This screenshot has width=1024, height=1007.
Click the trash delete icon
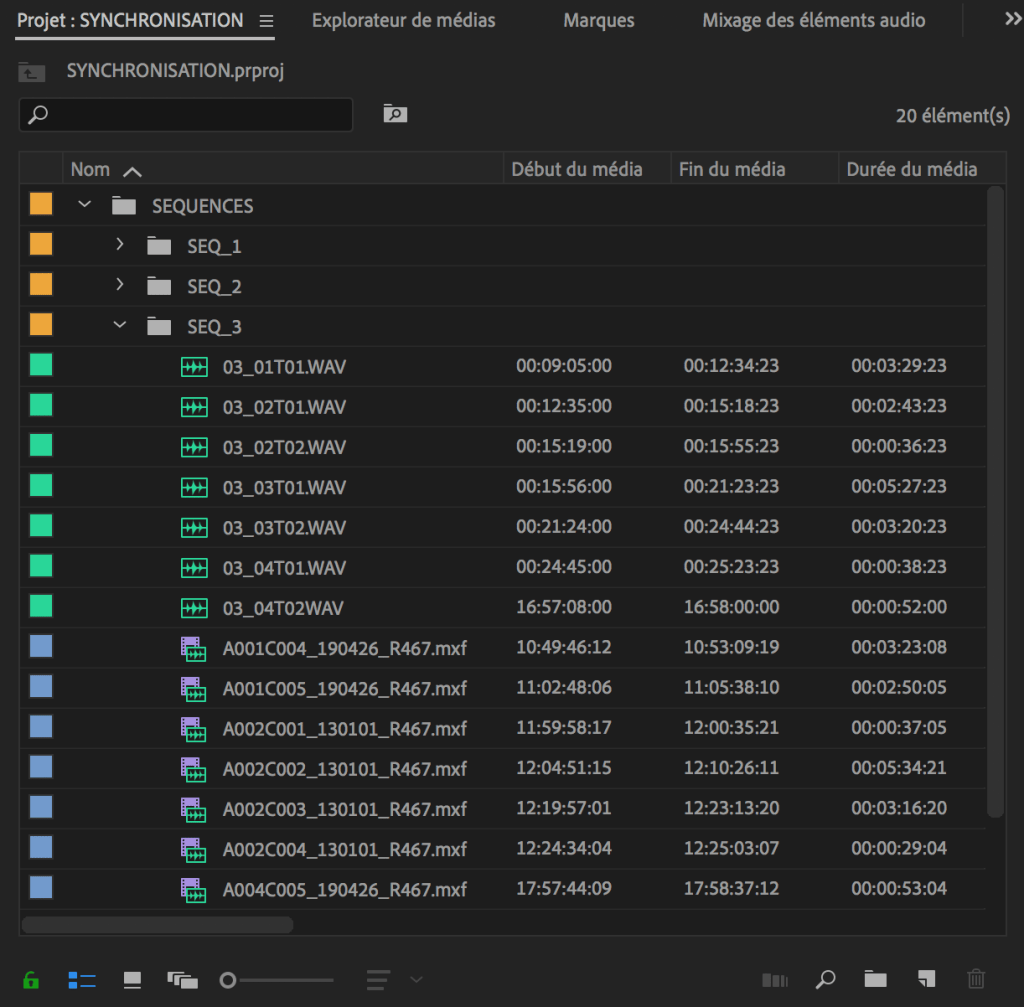click(x=977, y=980)
